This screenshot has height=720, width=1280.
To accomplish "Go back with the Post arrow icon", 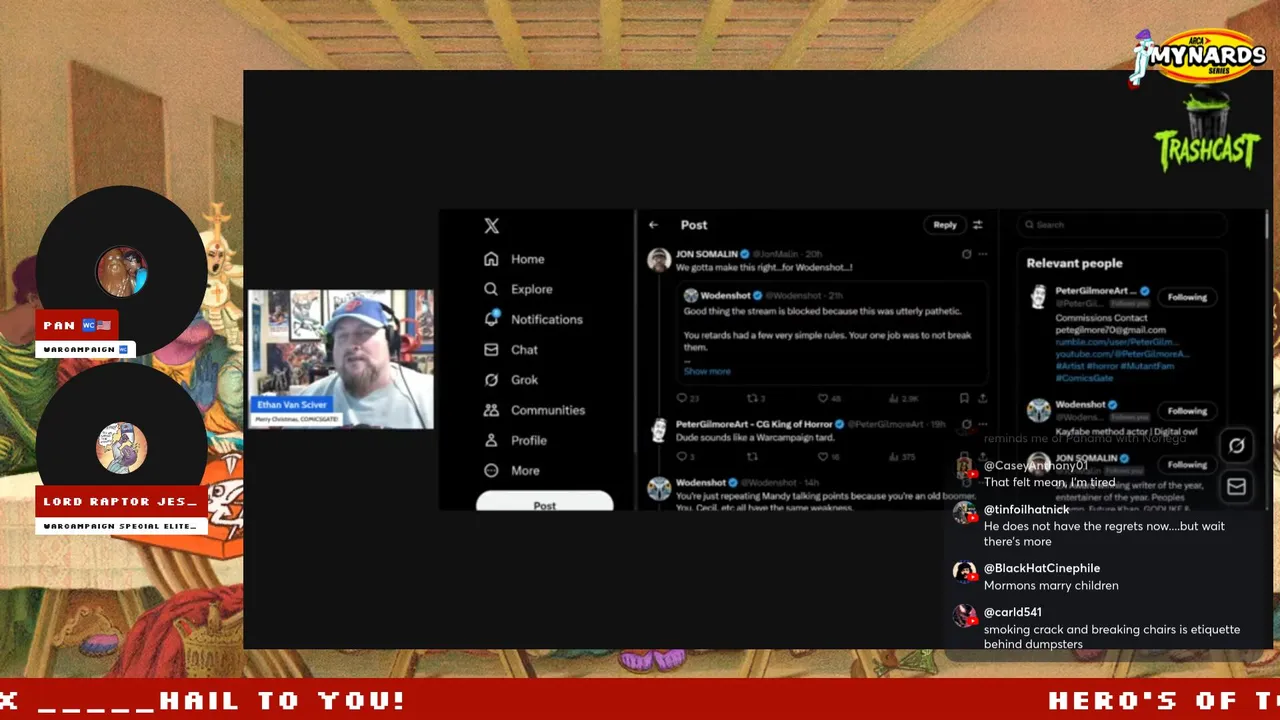I will 653,225.
